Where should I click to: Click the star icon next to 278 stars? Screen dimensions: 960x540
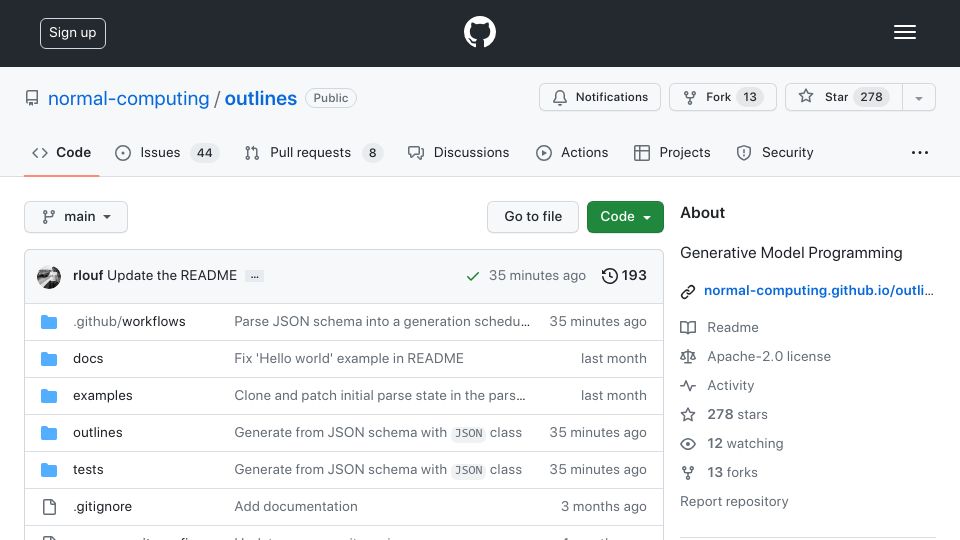click(688, 414)
